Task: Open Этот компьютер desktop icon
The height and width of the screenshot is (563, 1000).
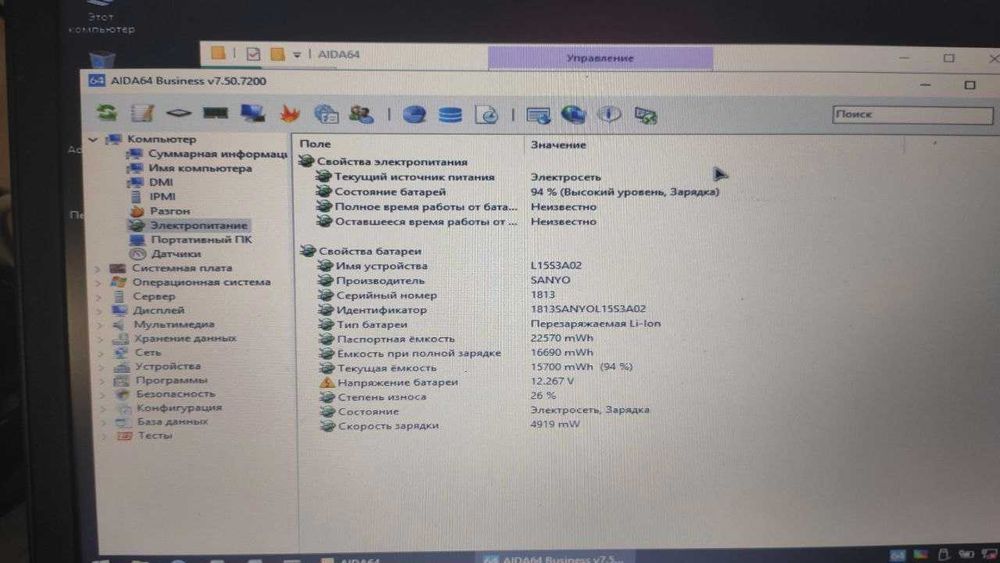Action: point(100,17)
